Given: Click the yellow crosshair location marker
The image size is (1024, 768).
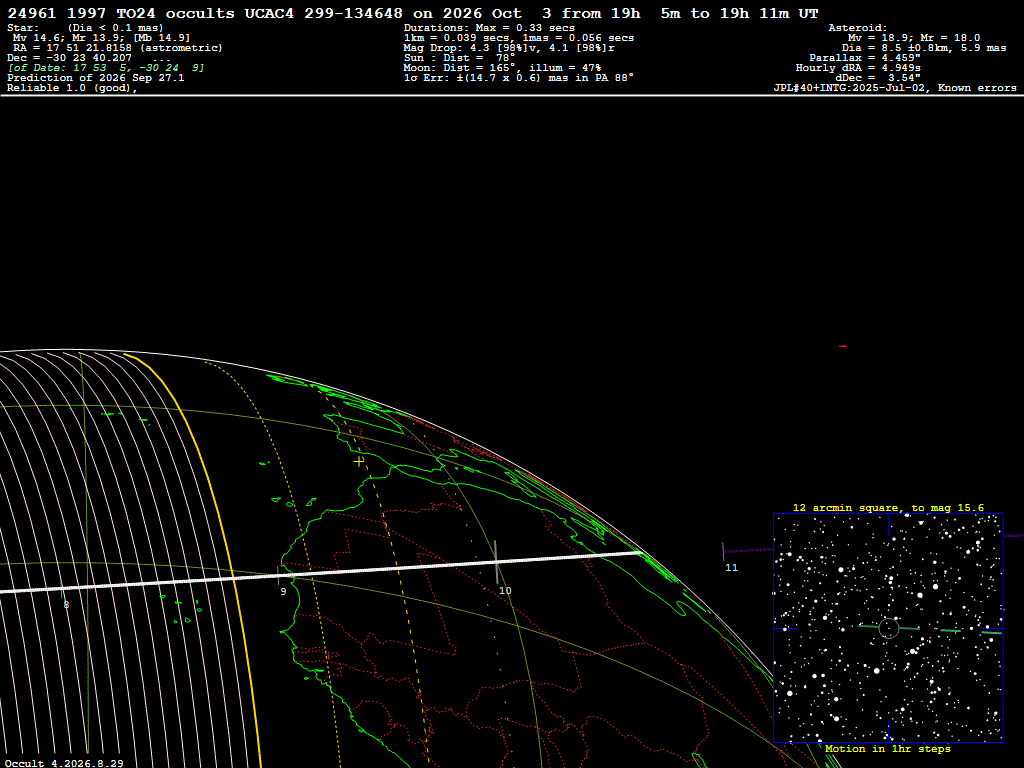Looking at the screenshot, I should coord(359,461).
